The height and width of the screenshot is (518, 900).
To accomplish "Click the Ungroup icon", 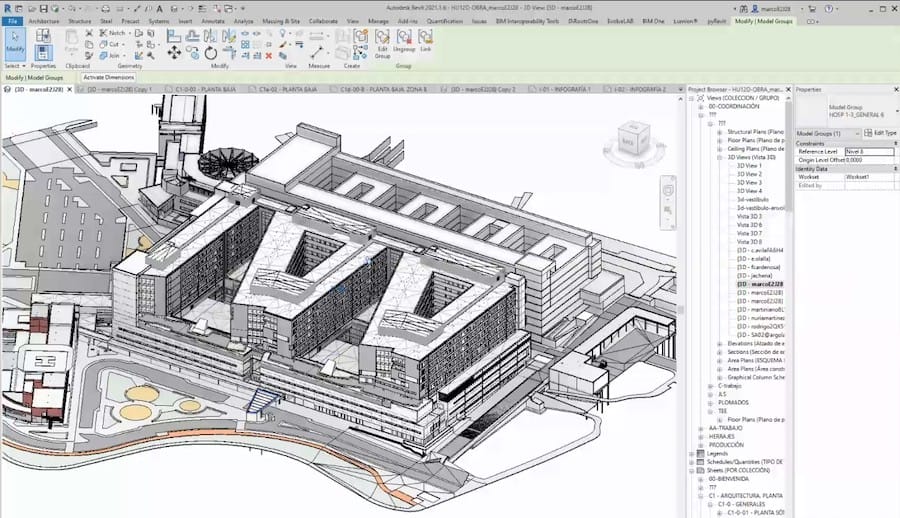I will click(405, 42).
